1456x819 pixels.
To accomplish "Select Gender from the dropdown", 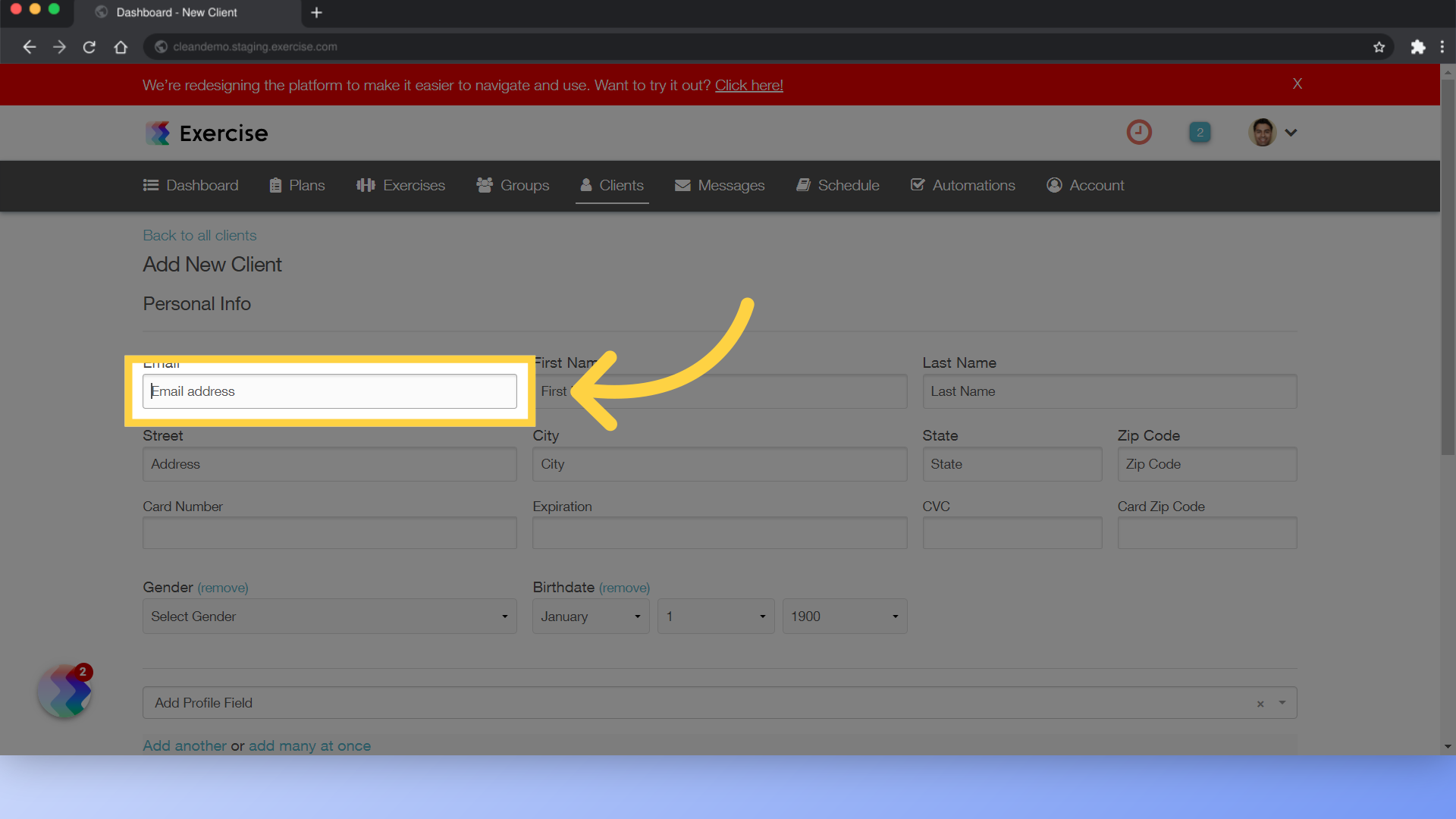I will 330,616.
